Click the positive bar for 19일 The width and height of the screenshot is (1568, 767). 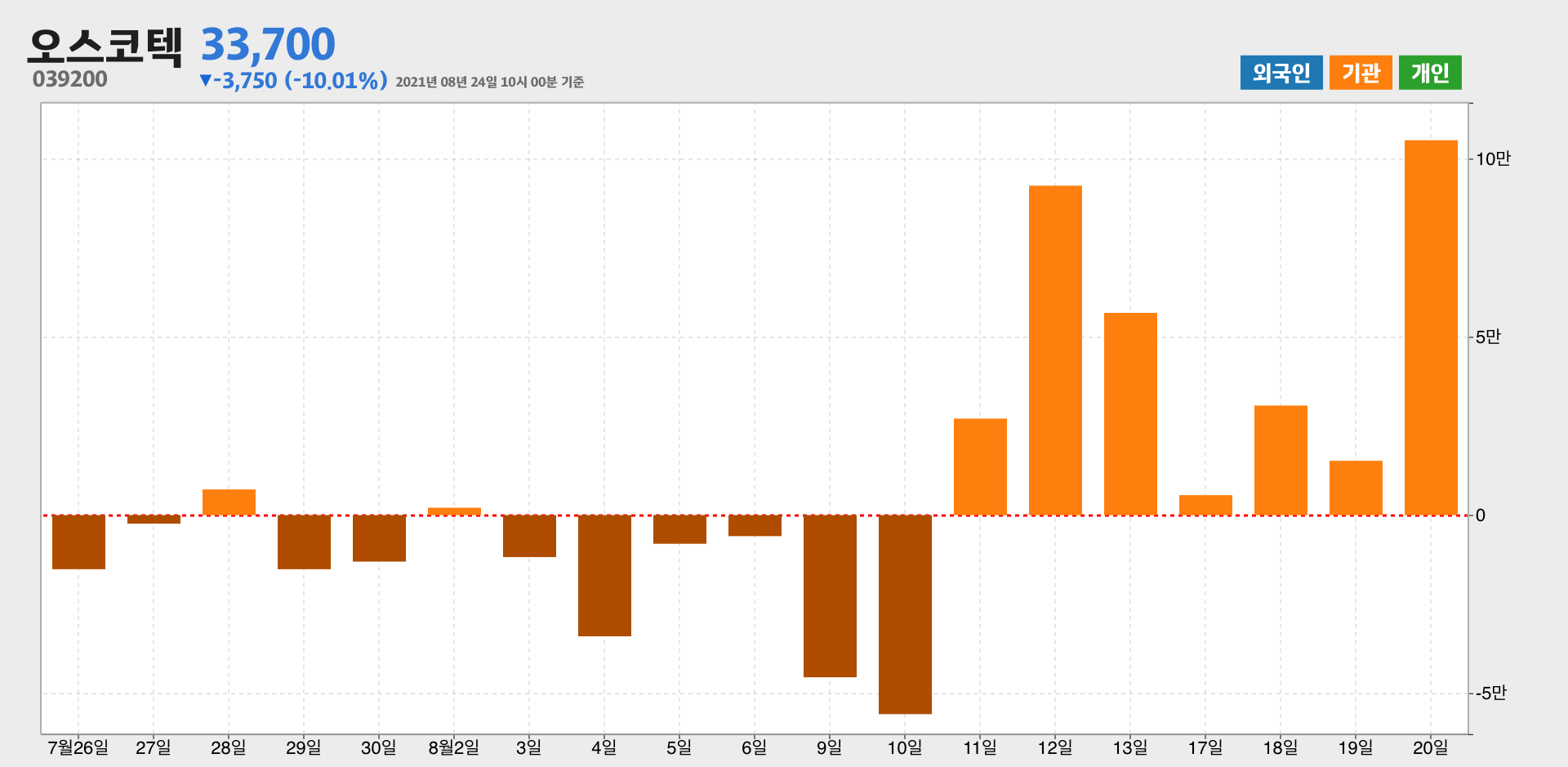coord(1356,488)
